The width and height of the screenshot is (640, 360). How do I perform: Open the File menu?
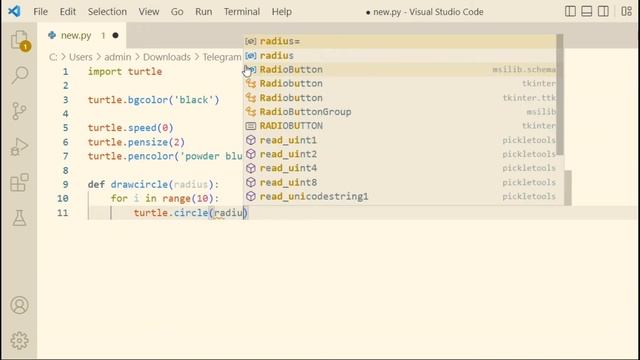click(x=40, y=11)
